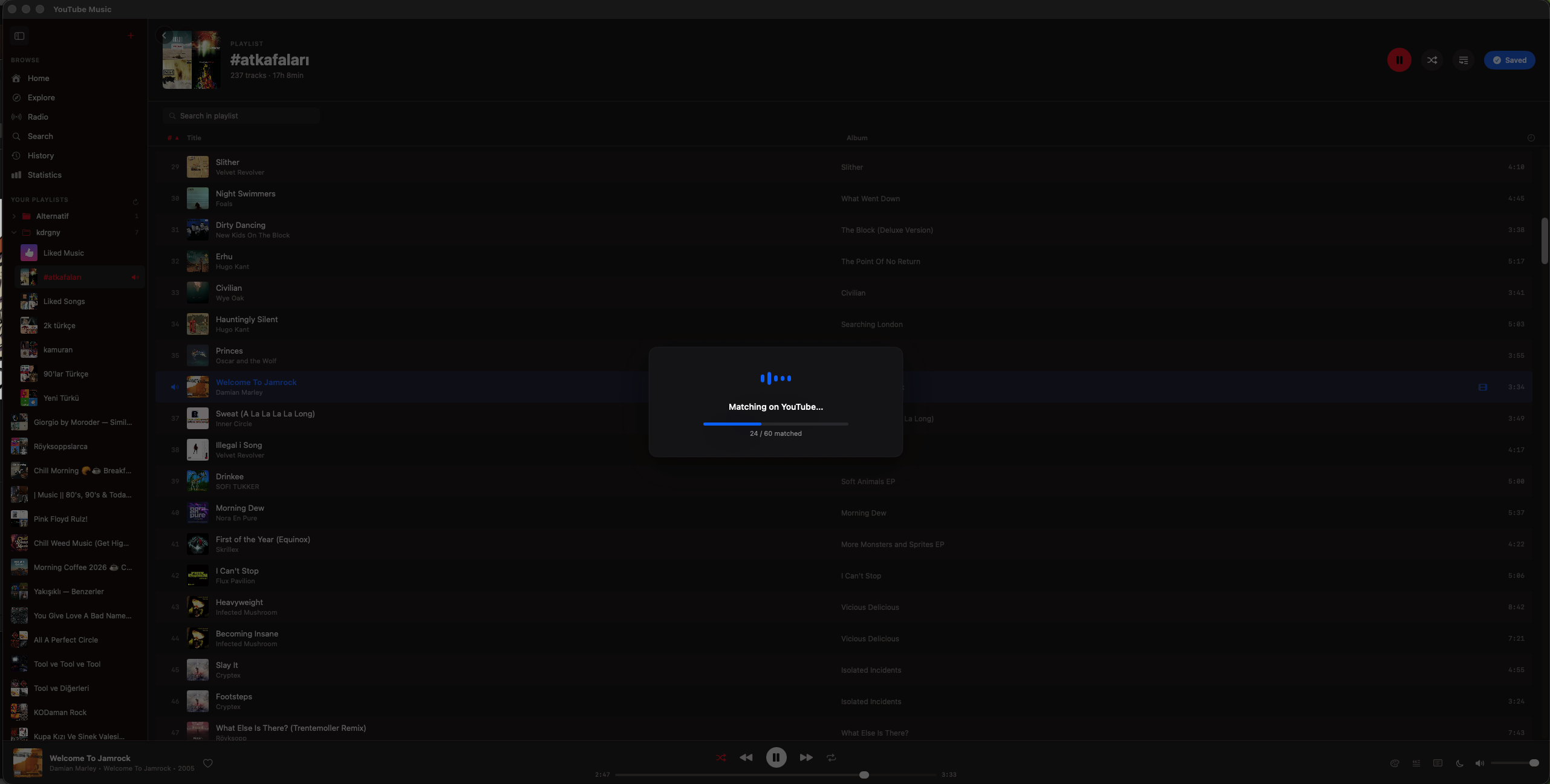
Task: Open the 2k türkçe playlist
Action: pyautogui.click(x=80, y=325)
